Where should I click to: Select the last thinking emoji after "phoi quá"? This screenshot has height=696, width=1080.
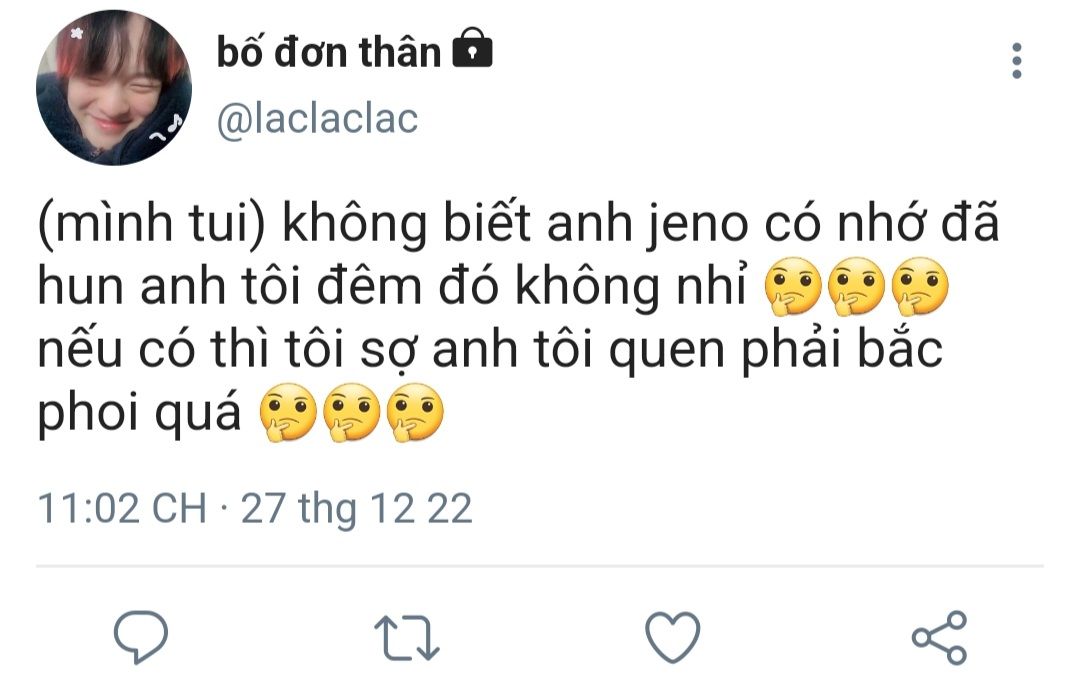[x=415, y=412]
